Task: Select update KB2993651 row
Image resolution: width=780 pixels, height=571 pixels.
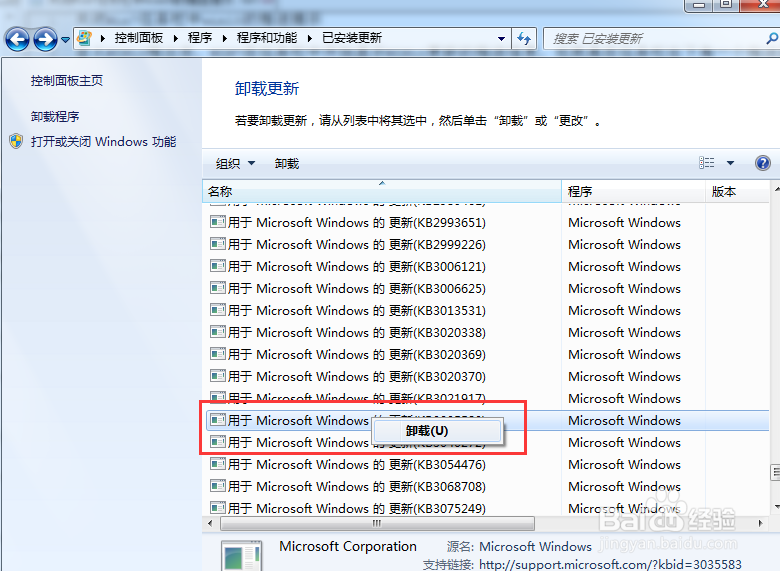Action: click(487, 222)
